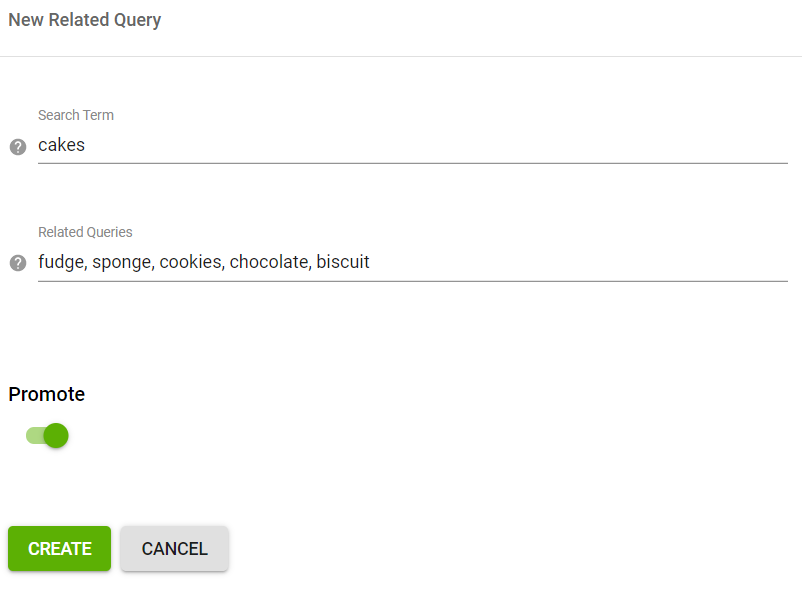Click the Related Queries help icon
This screenshot has width=802, height=595.
pos(18,263)
